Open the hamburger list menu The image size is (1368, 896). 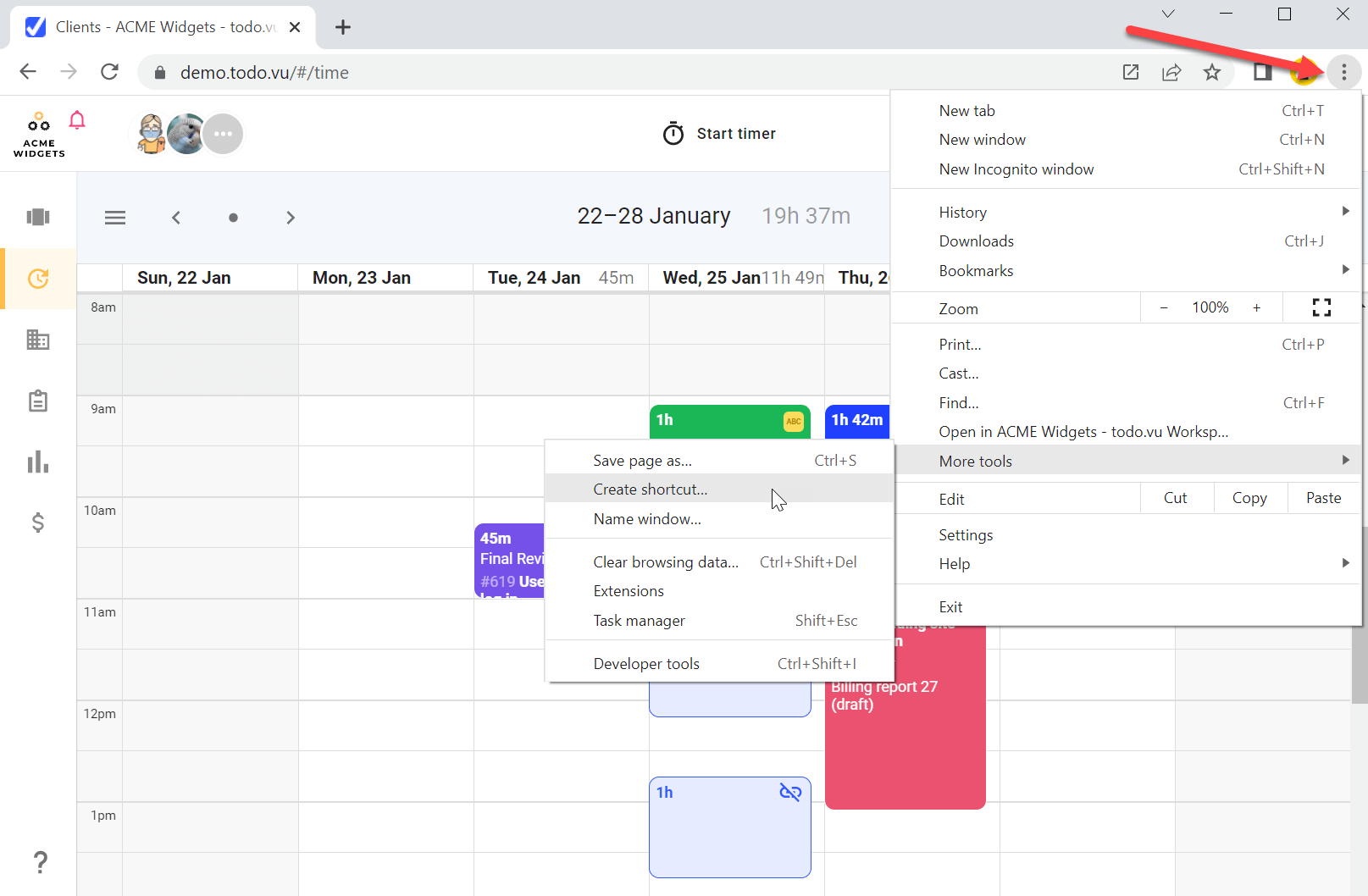(x=115, y=218)
